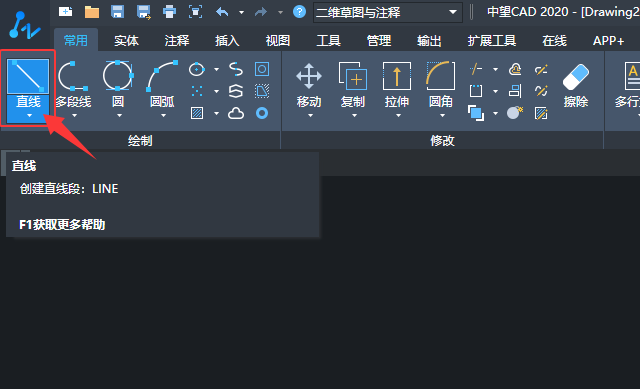Click the multiple points tool icon

click(197, 91)
